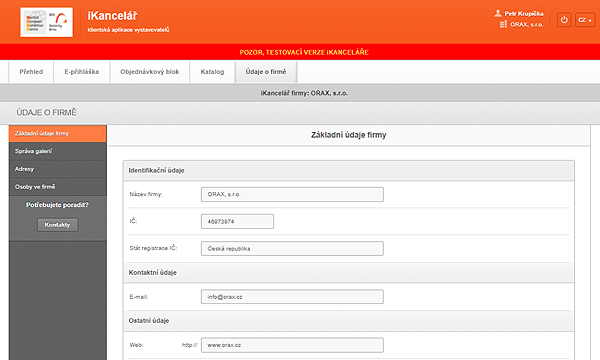Click the Web address field
The height and width of the screenshot is (360, 600).
click(x=292, y=345)
